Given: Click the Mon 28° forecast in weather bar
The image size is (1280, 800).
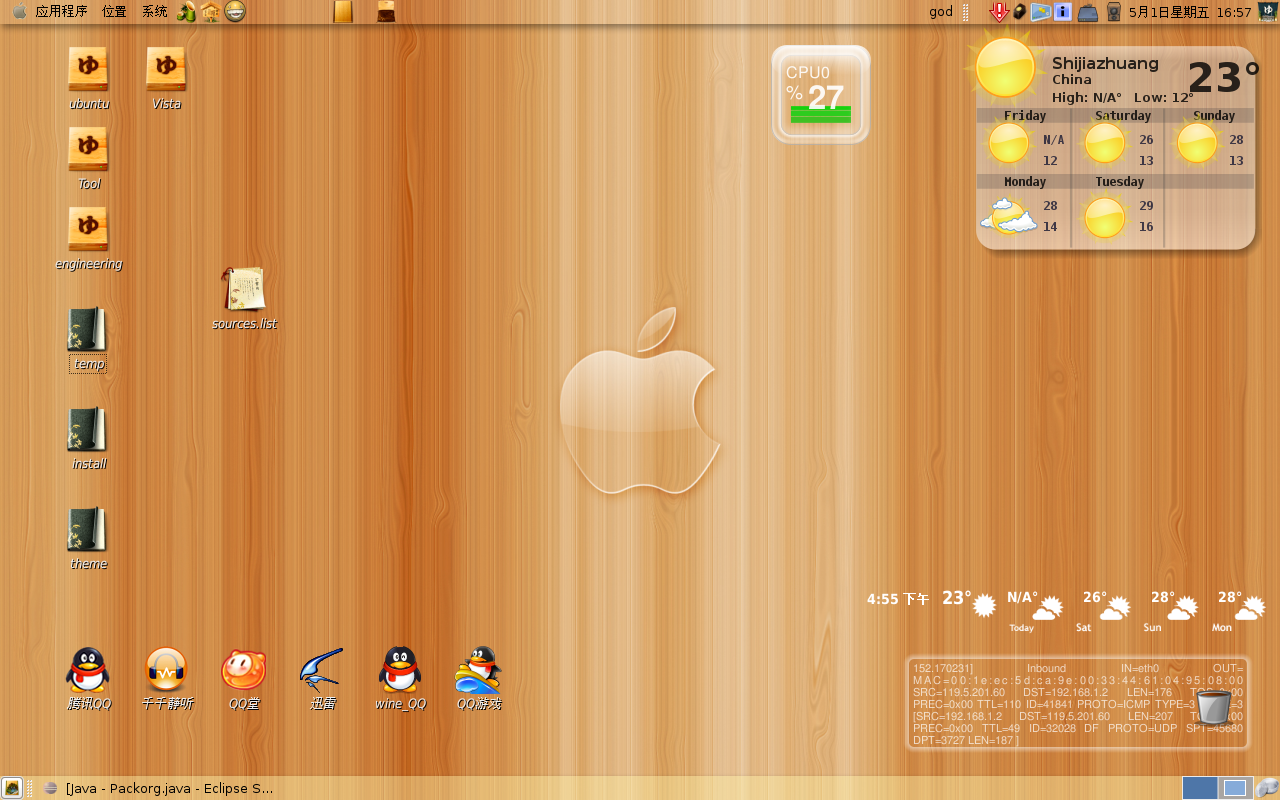Looking at the screenshot, I should (x=1240, y=609).
